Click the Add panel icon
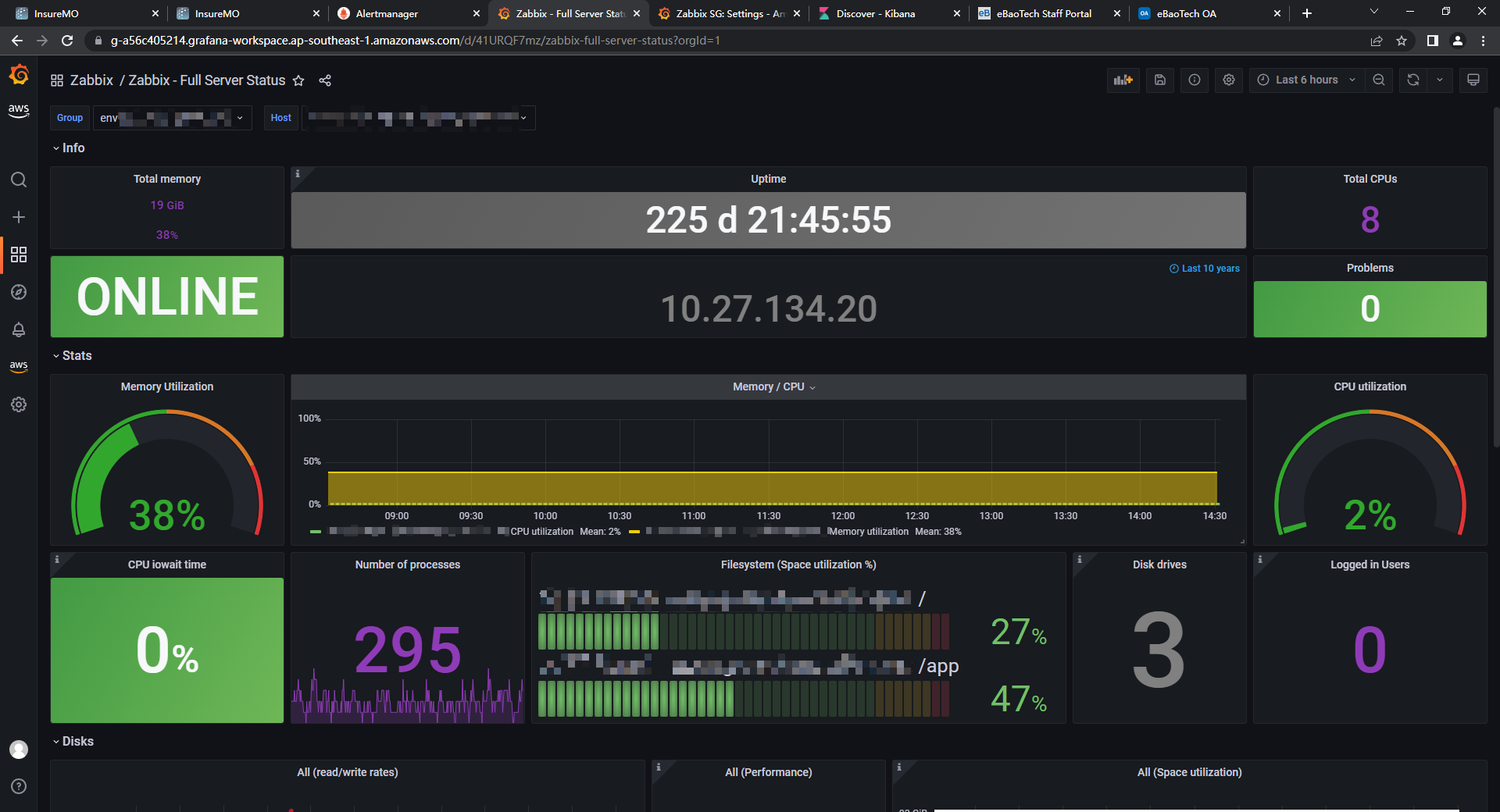The image size is (1500, 812). (x=1123, y=80)
